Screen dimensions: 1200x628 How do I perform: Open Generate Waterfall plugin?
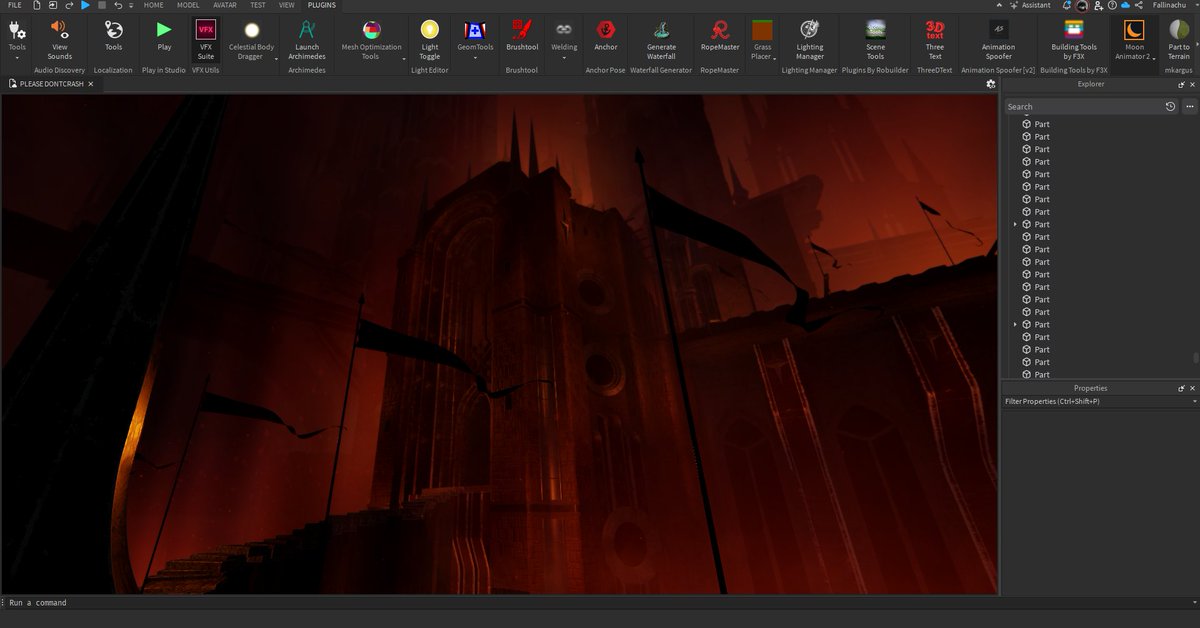(x=661, y=38)
